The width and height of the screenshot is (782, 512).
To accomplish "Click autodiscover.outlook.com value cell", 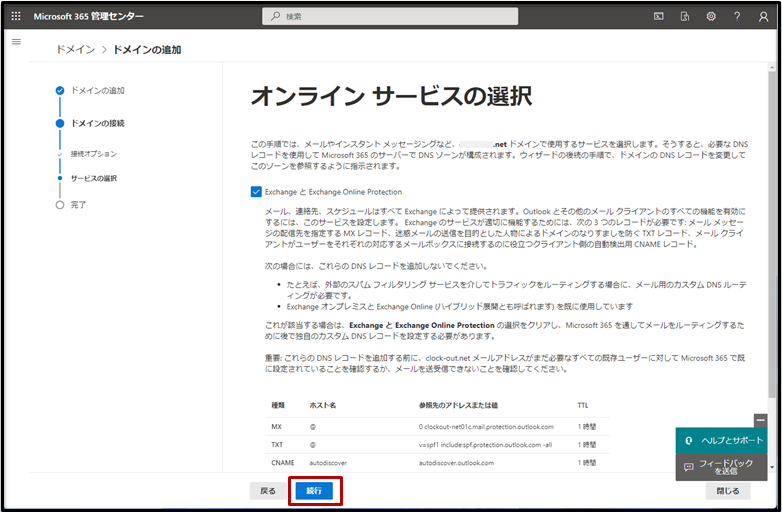I will (456, 463).
